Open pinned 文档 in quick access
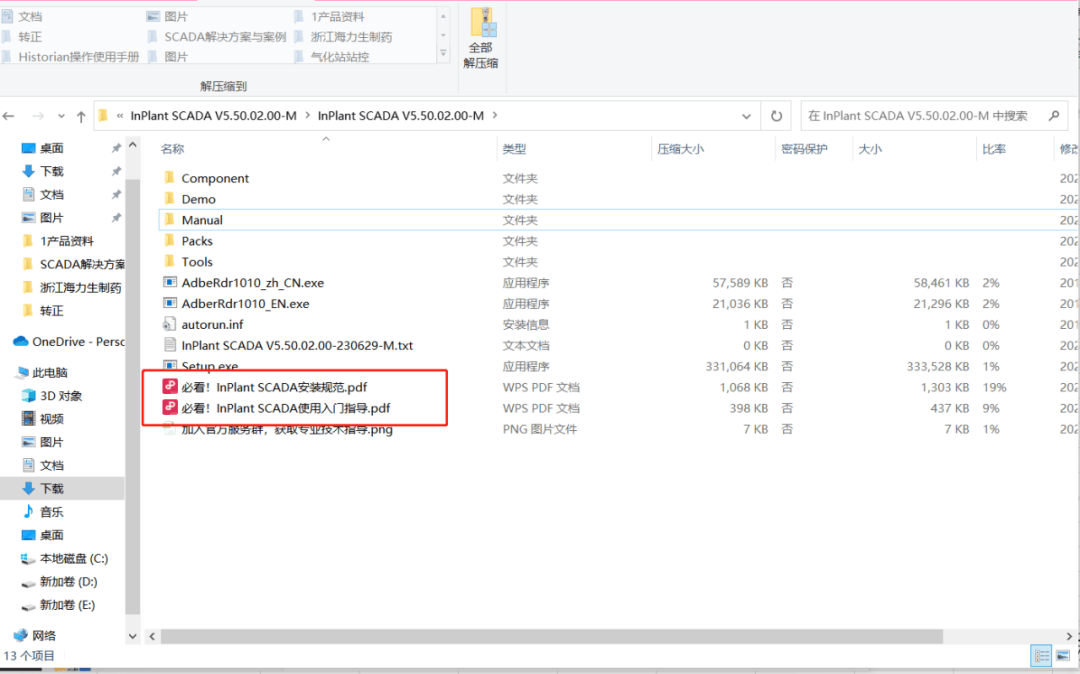The height and width of the screenshot is (674, 1080). (x=51, y=195)
